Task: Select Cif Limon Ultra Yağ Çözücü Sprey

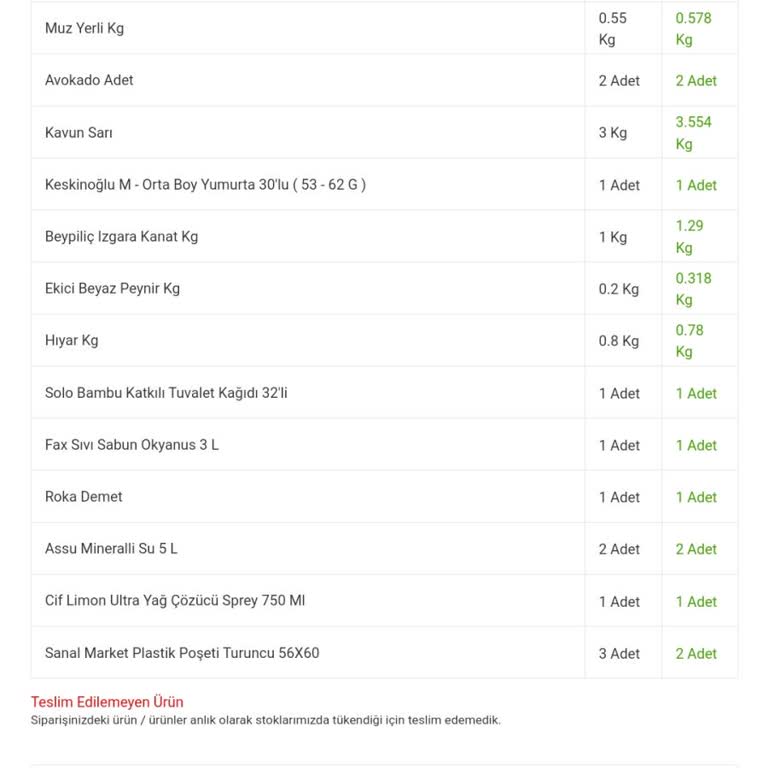Action: tap(175, 601)
